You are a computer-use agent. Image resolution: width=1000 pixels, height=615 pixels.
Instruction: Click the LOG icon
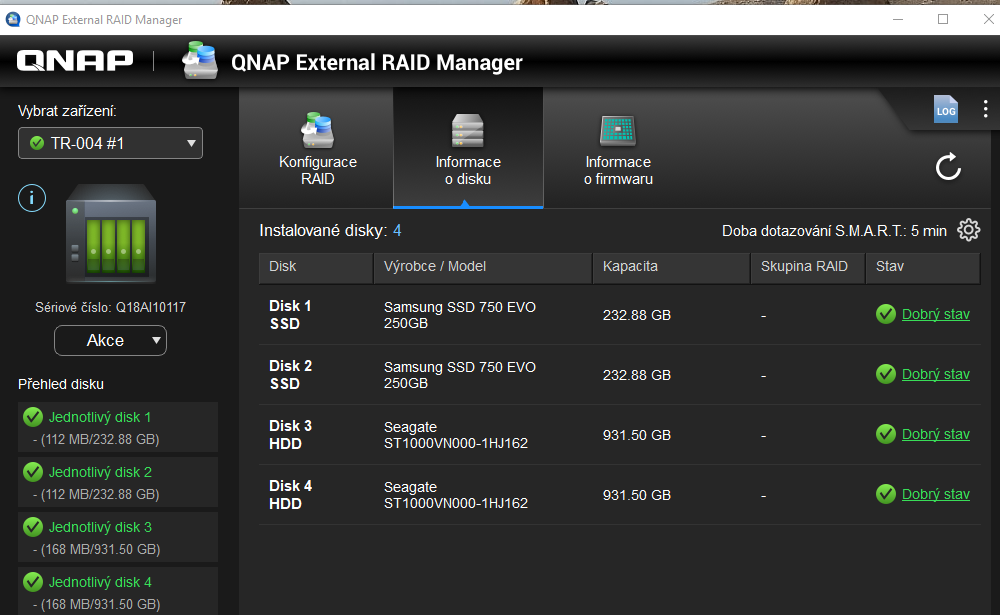click(x=945, y=110)
